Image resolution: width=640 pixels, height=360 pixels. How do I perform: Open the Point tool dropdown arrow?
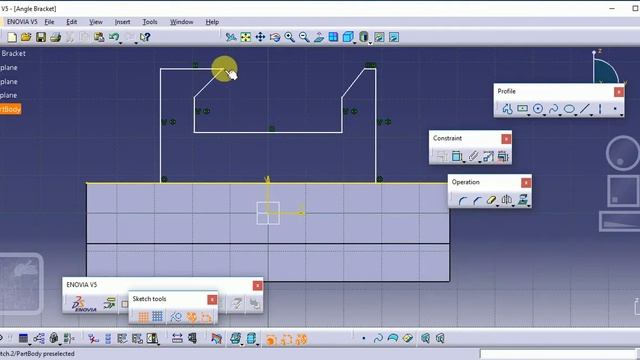(621, 116)
